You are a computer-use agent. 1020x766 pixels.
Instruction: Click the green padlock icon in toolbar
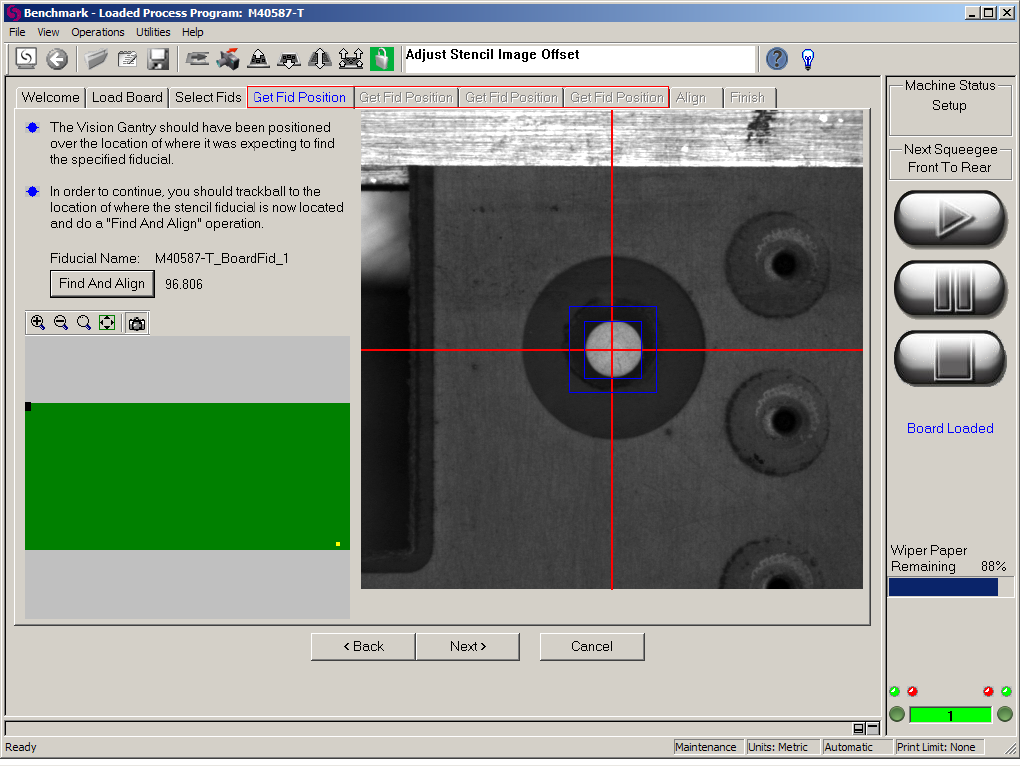[x=381, y=59]
